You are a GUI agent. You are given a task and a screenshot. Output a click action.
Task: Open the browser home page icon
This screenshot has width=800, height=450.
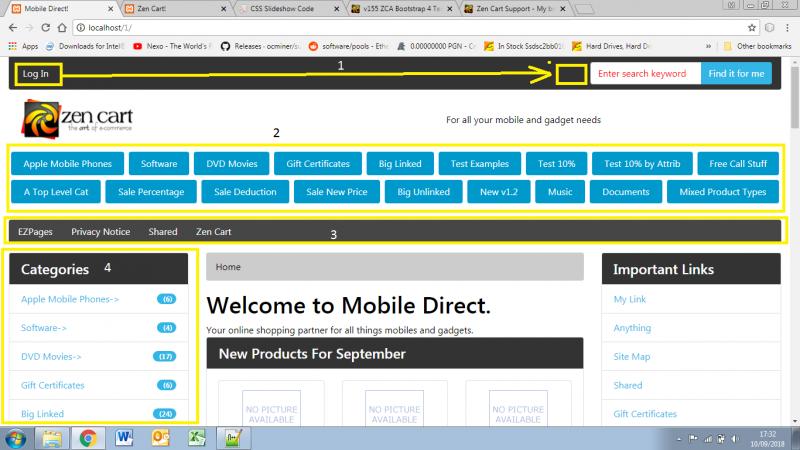[62, 28]
